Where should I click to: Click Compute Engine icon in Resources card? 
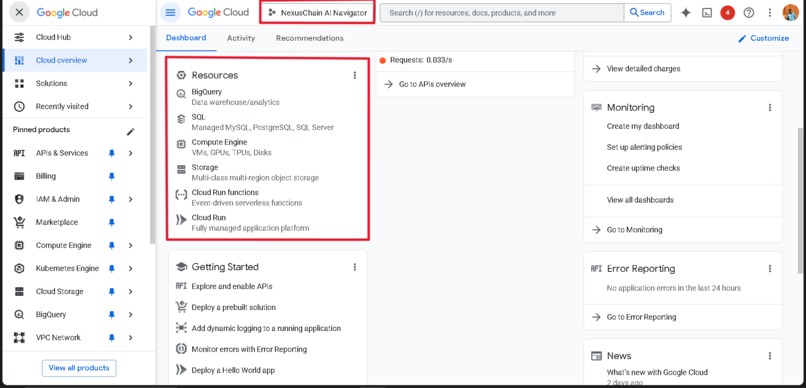point(181,144)
